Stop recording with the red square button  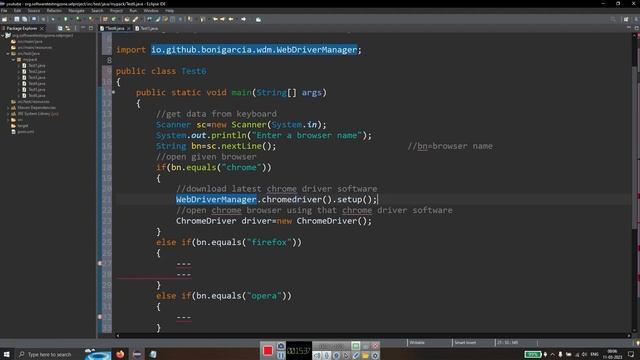point(268,351)
